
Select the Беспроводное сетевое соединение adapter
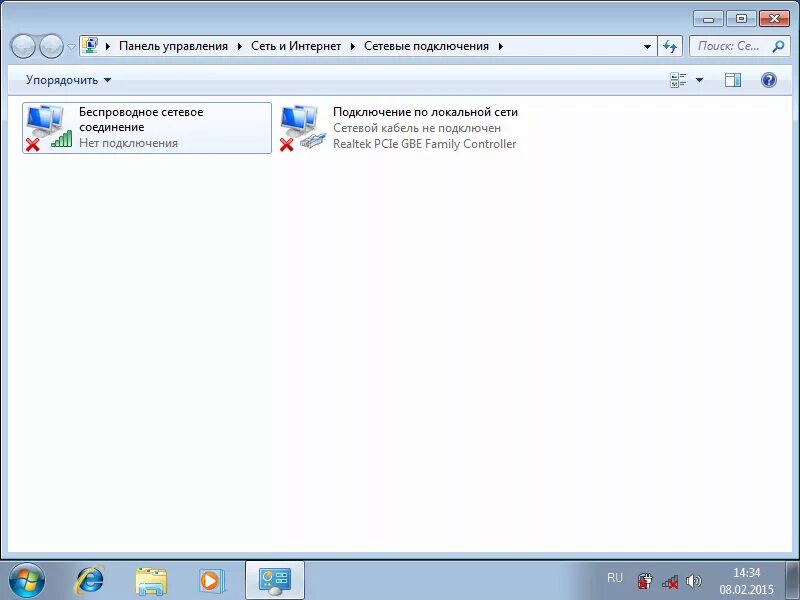pos(145,127)
